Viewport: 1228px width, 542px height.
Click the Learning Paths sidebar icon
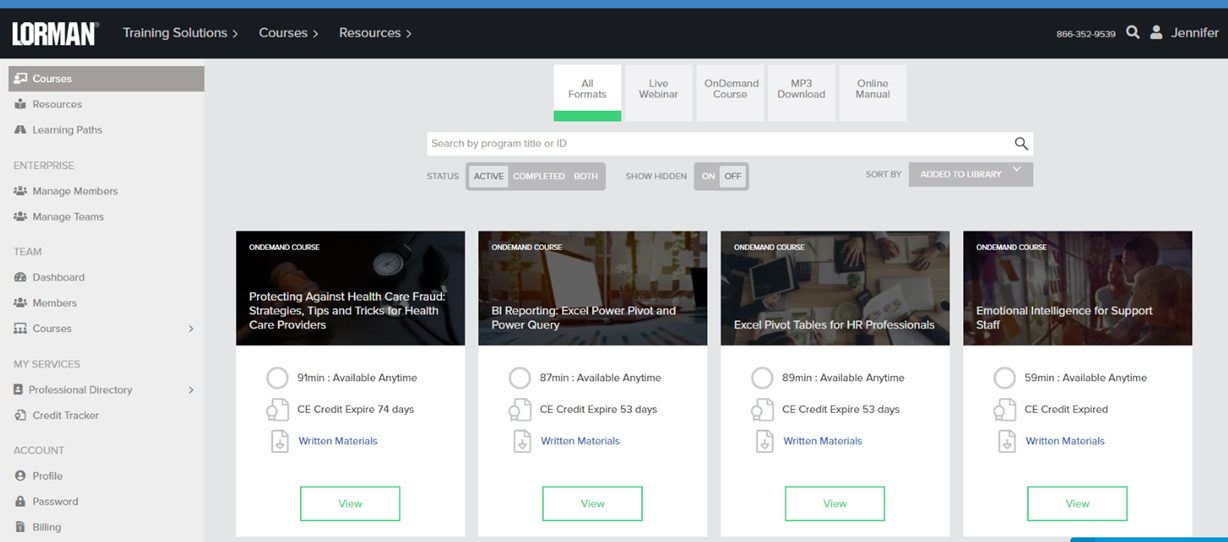(20, 130)
